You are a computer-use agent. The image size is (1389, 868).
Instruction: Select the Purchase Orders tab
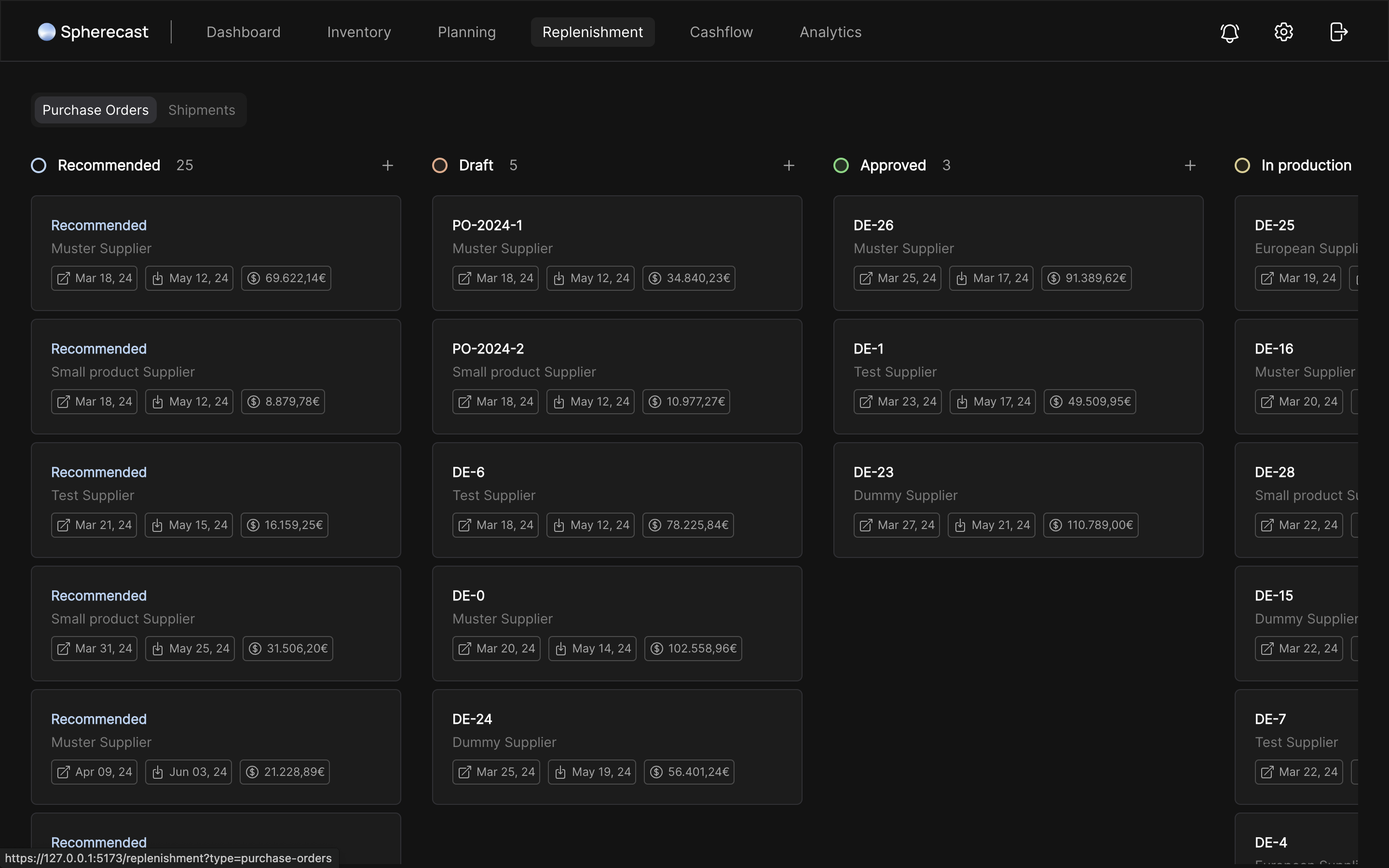pyautogui.click(x=95, y=110)
